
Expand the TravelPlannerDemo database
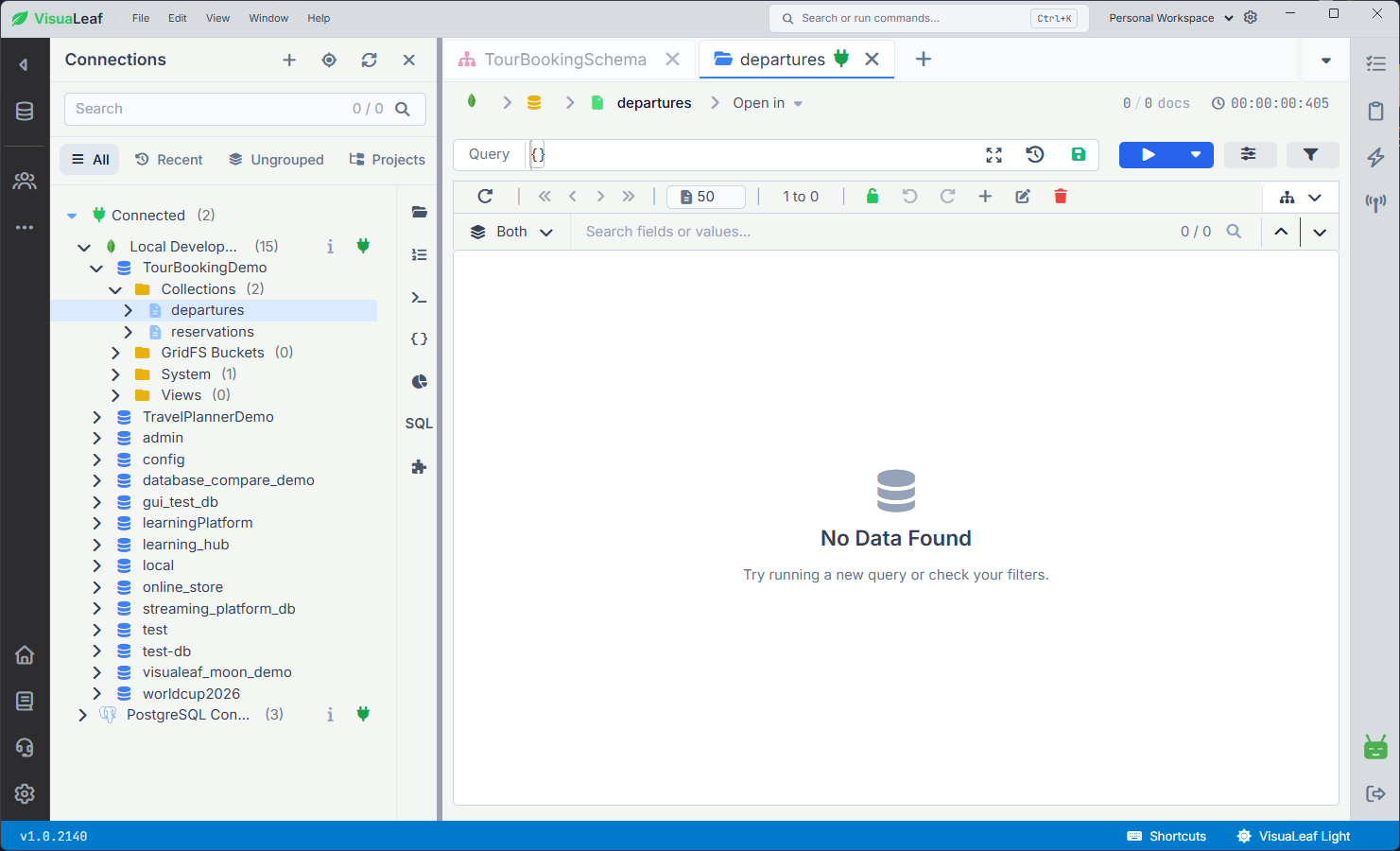(x=96, y=417)
